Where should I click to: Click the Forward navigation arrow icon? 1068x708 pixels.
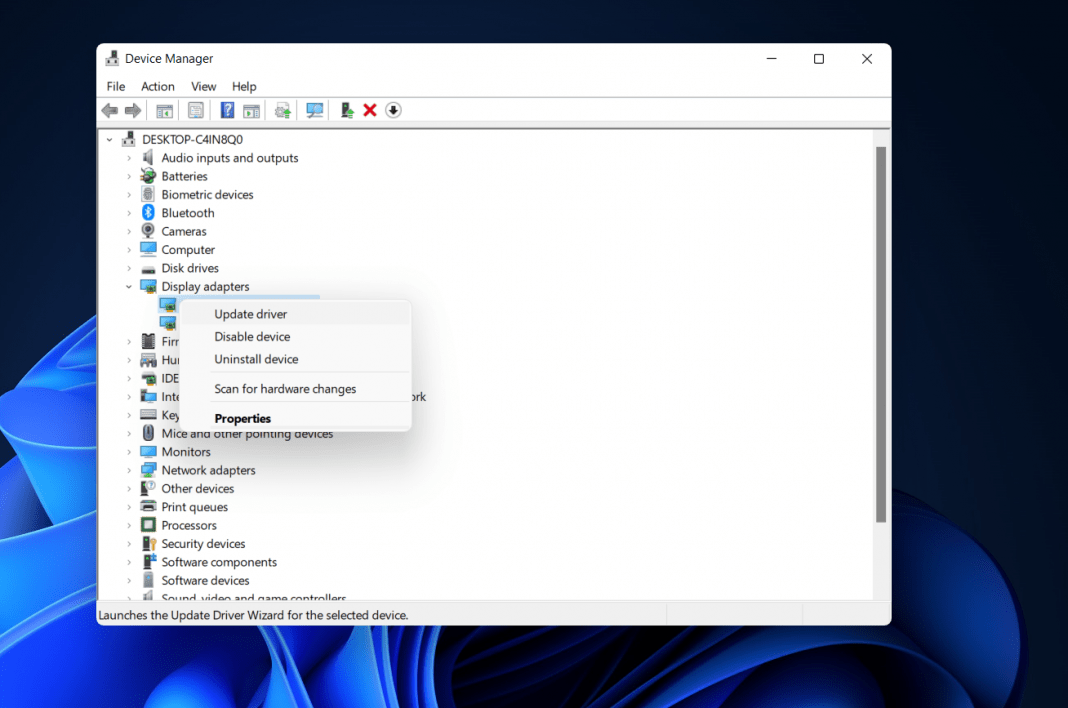[133, 110]
